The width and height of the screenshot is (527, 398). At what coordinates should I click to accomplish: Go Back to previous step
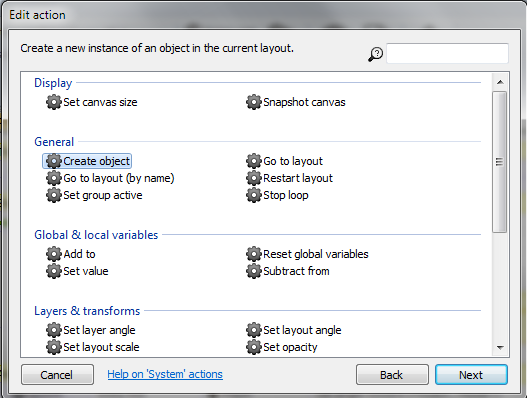click(x=392, y=375)
